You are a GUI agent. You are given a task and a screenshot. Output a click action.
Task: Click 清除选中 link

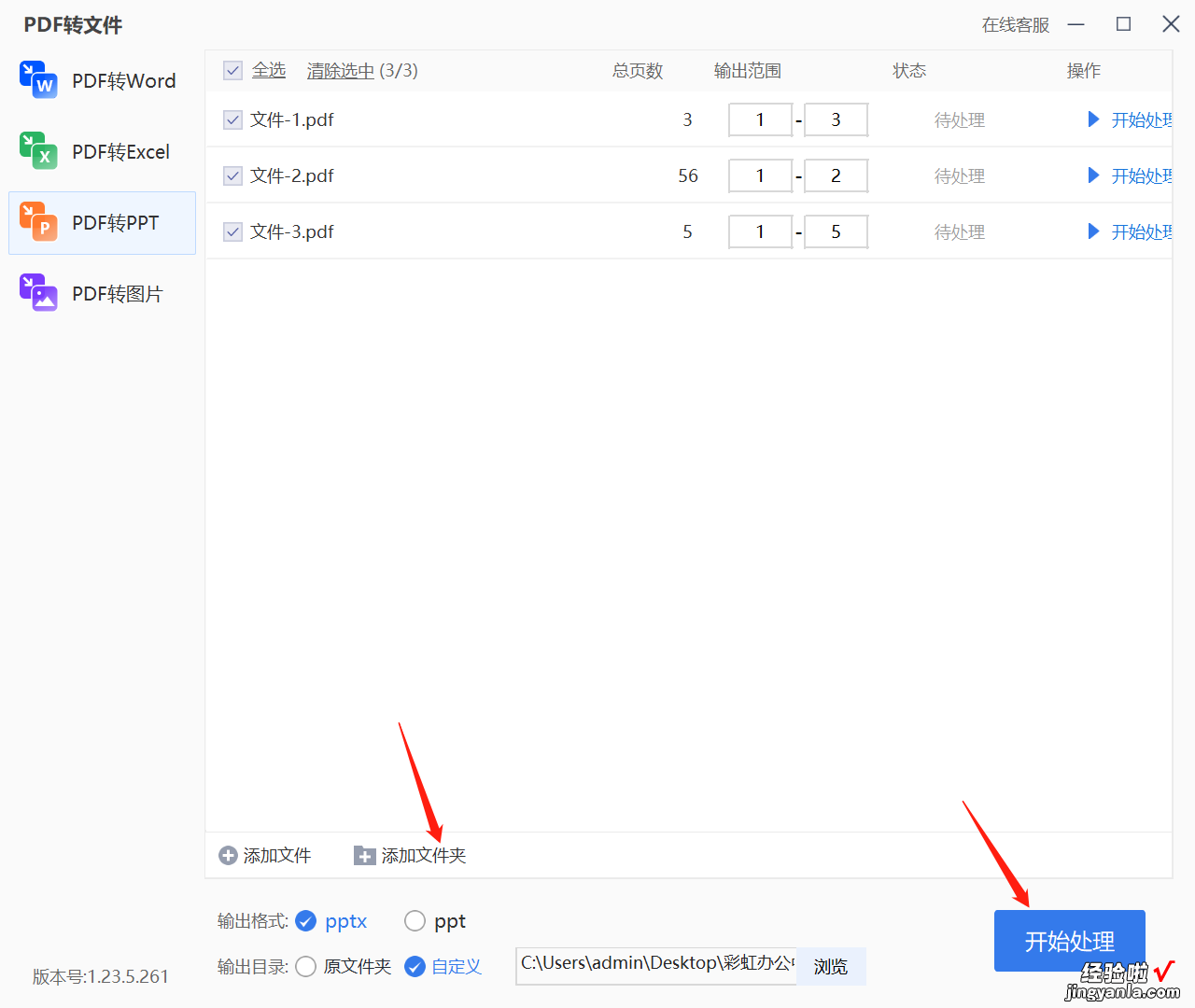click(341, 71)
